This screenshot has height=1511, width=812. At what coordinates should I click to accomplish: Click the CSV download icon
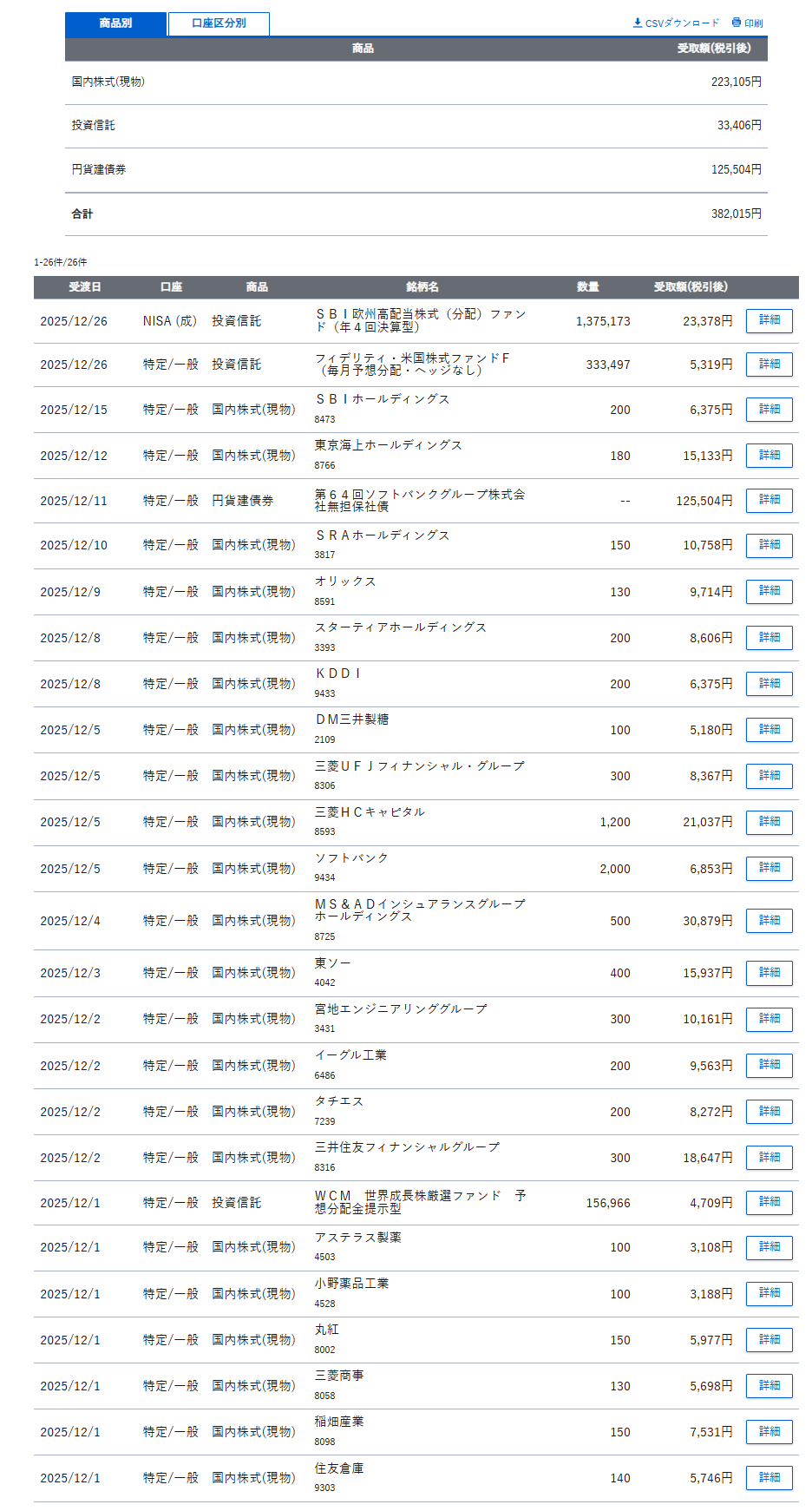[x=638, y=23]
